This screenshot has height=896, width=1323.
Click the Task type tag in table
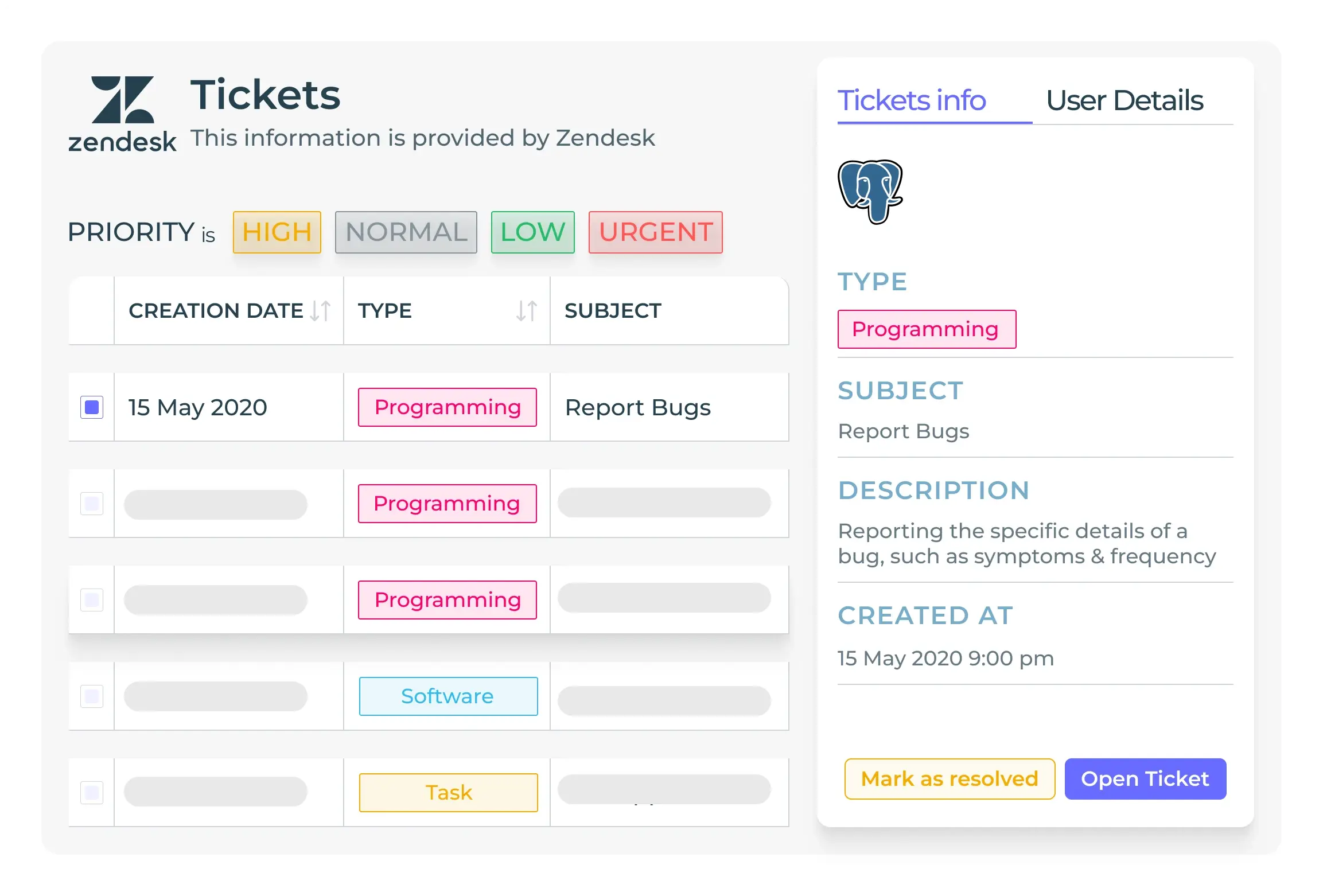point(448,793)
